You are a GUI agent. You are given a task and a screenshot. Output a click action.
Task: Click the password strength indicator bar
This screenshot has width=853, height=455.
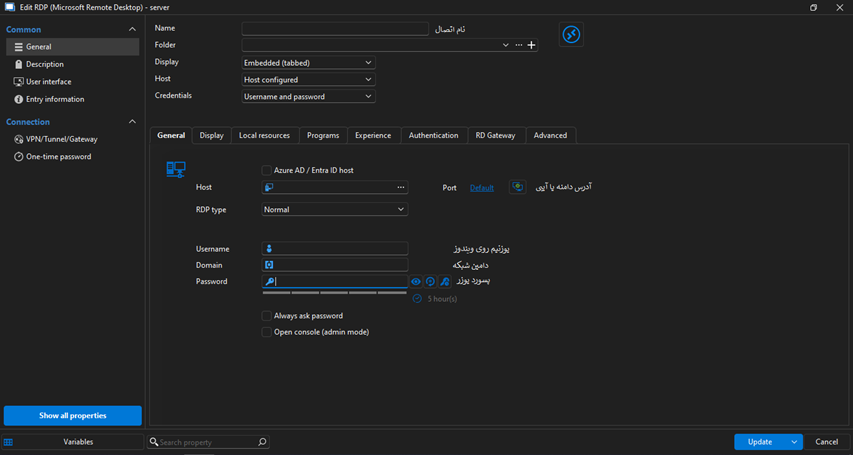click(x=335, y=293)
